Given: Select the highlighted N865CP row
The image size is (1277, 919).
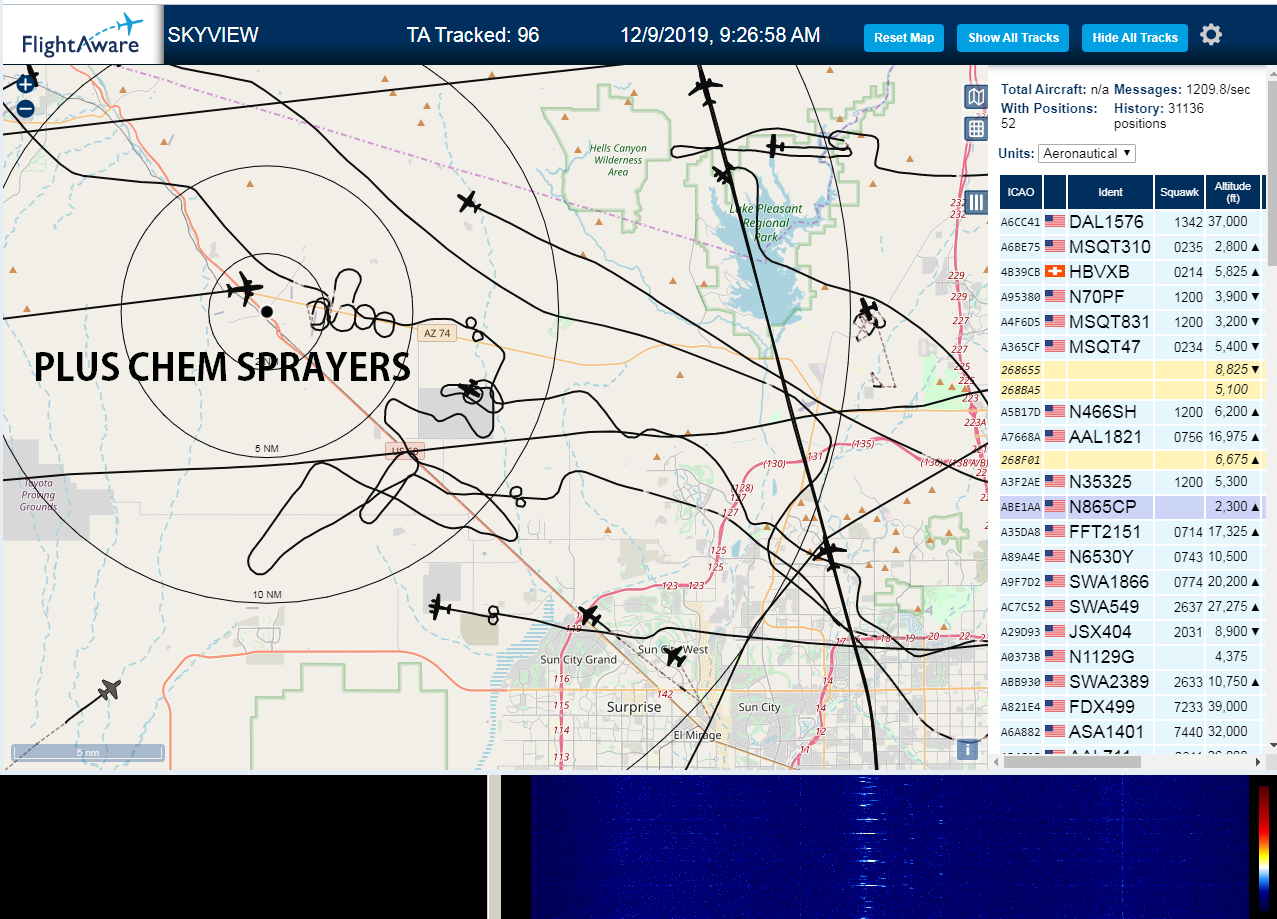Looking at the screenshot, I should point(1131,506).
